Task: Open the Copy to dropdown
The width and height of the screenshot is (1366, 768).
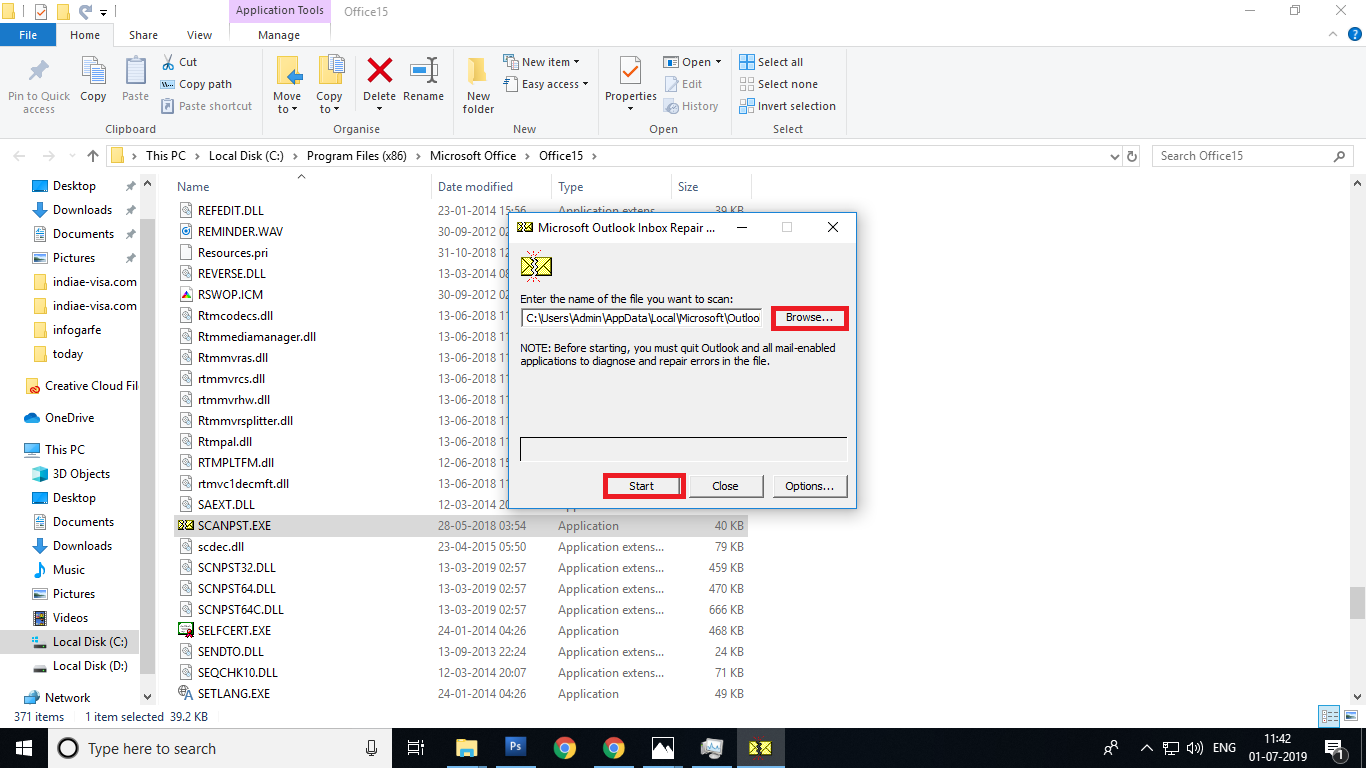Action: click(329, 109)
